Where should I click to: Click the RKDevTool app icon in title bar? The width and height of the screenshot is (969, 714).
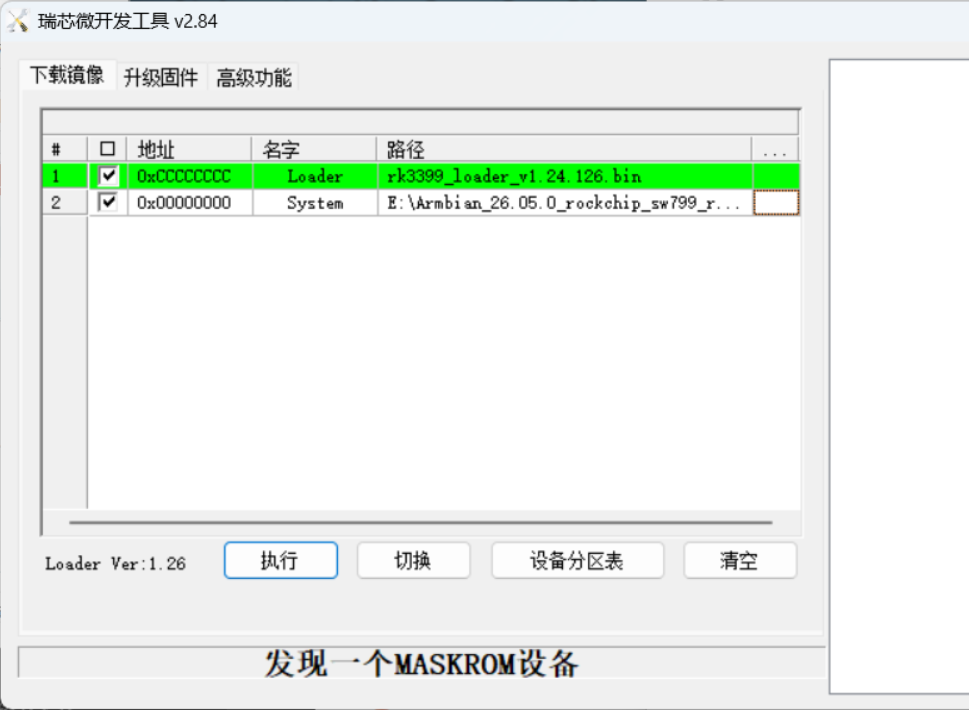[18, 21]
